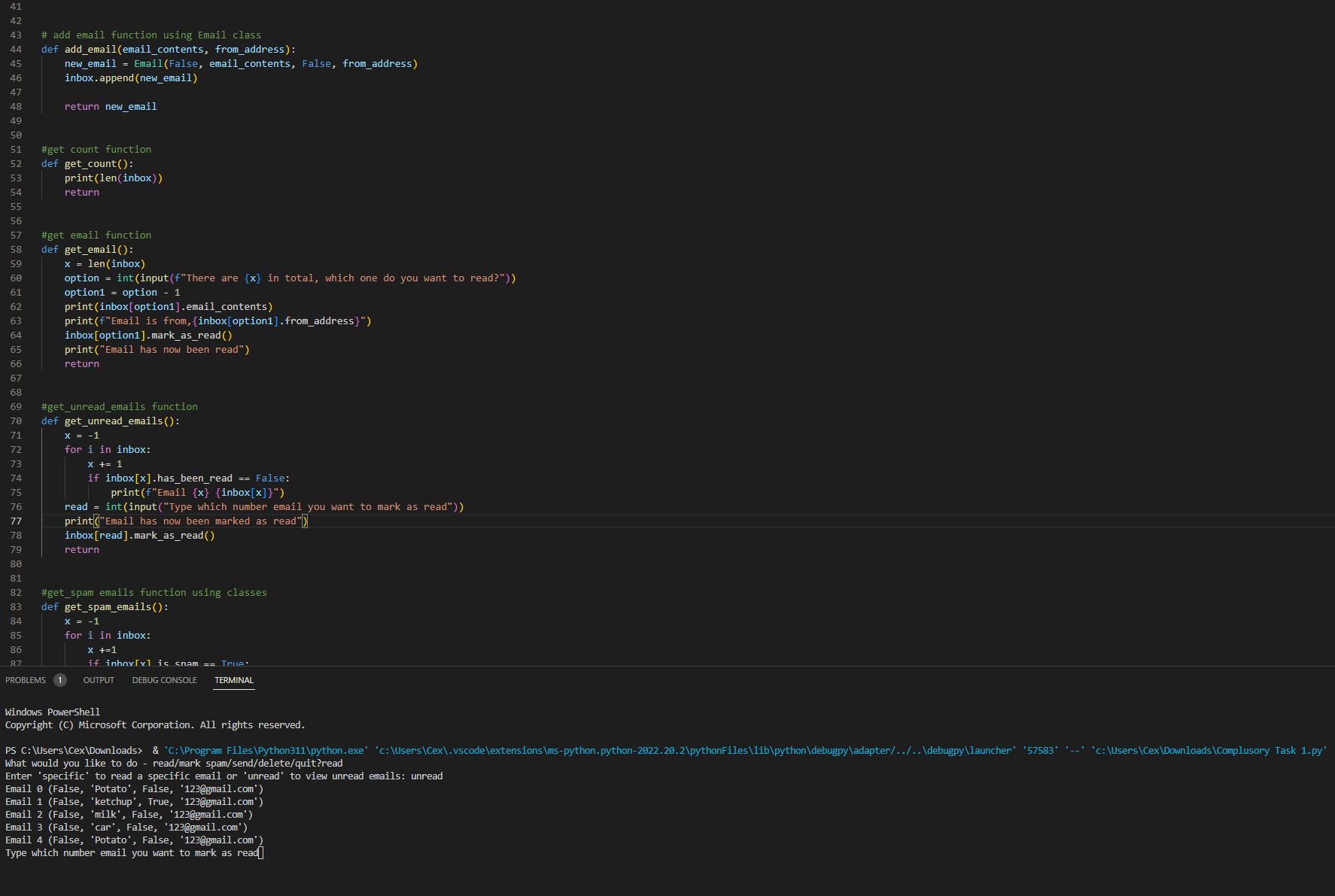Click 'What would you like to do' terminal line

click(174, 764)
